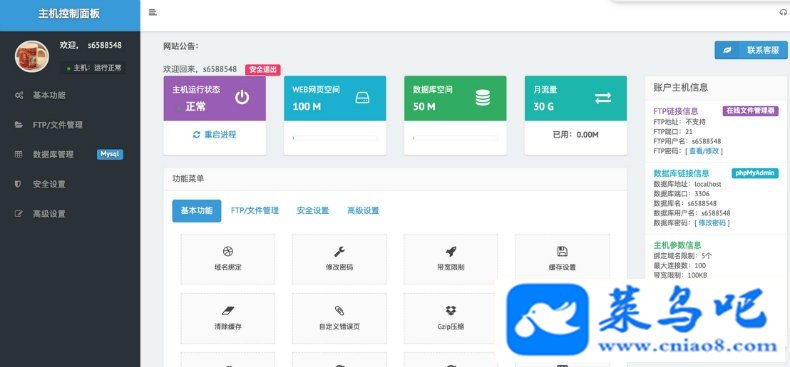Click the 主机控制面板 header title

pos(69,14)
